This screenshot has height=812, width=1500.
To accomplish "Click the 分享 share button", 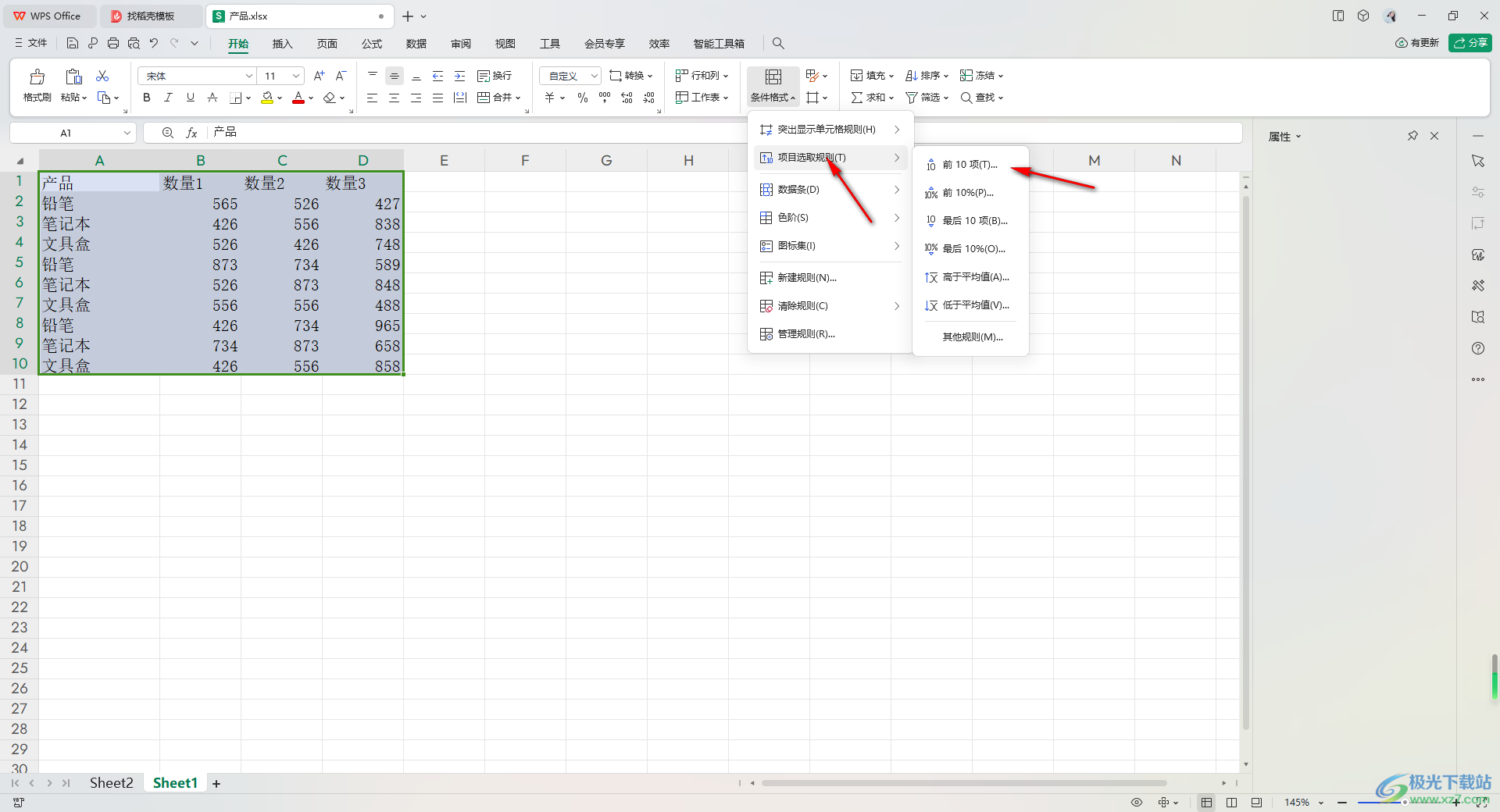I will [1470, 43].
